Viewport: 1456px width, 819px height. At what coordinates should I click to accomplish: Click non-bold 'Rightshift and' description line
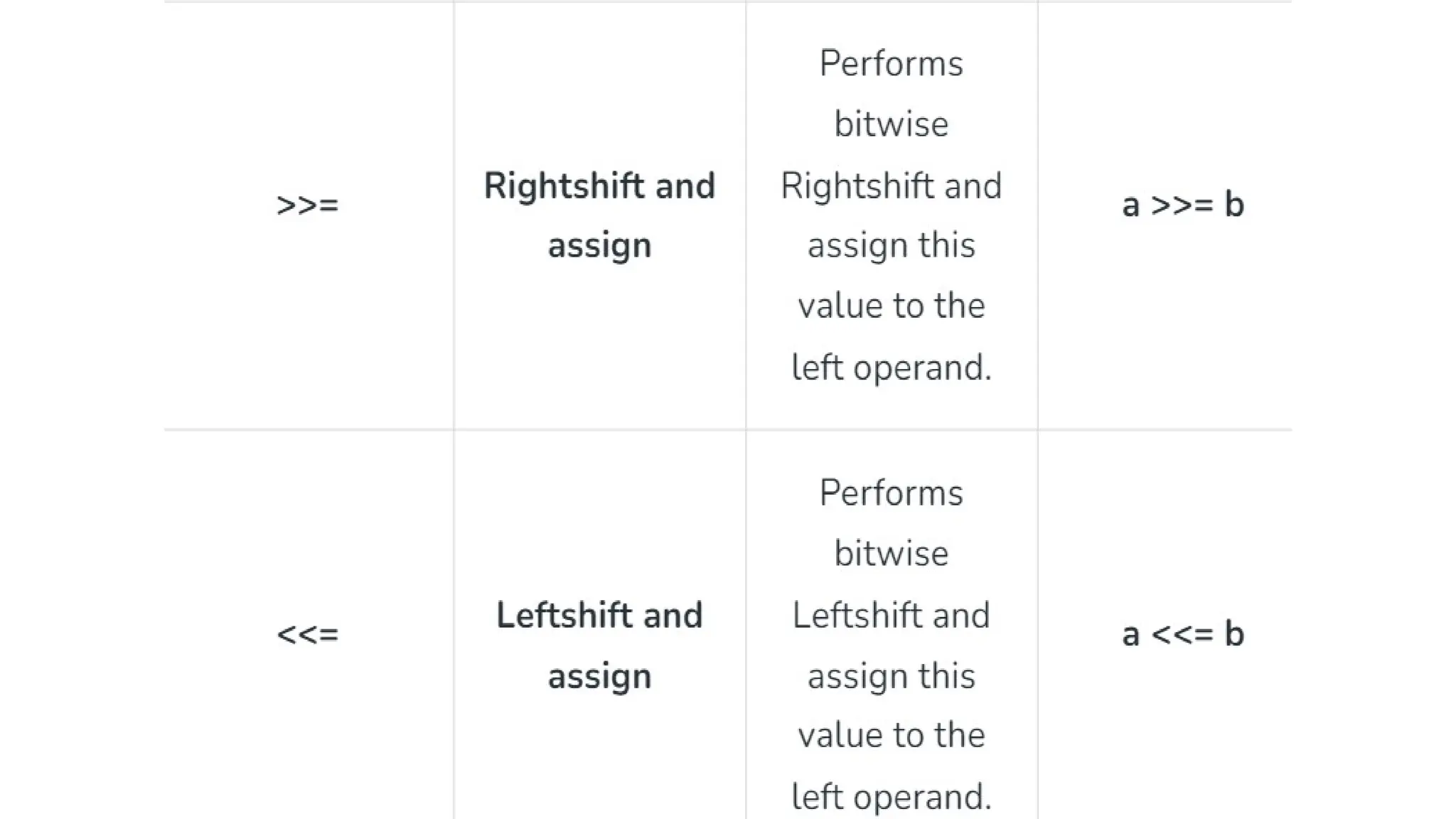tap(891, 186)
